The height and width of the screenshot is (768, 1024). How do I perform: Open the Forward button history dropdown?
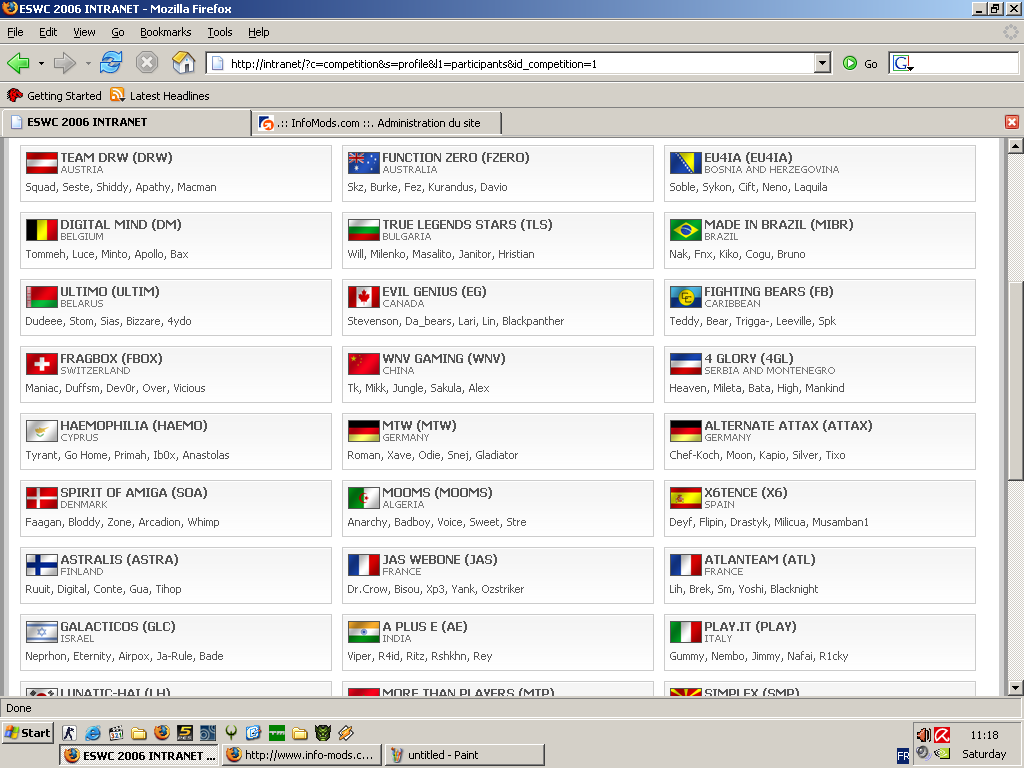88,63
